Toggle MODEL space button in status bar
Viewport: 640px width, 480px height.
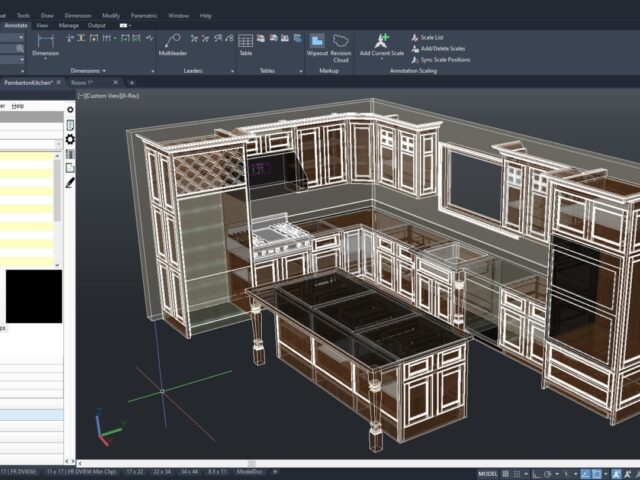488,473
